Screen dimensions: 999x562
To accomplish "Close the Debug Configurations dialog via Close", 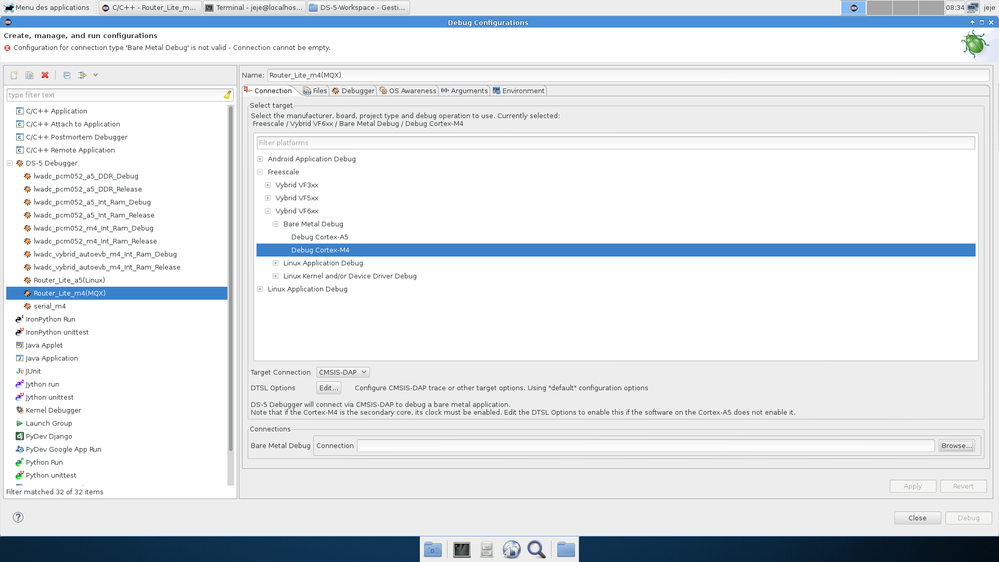I will point(917,518).
